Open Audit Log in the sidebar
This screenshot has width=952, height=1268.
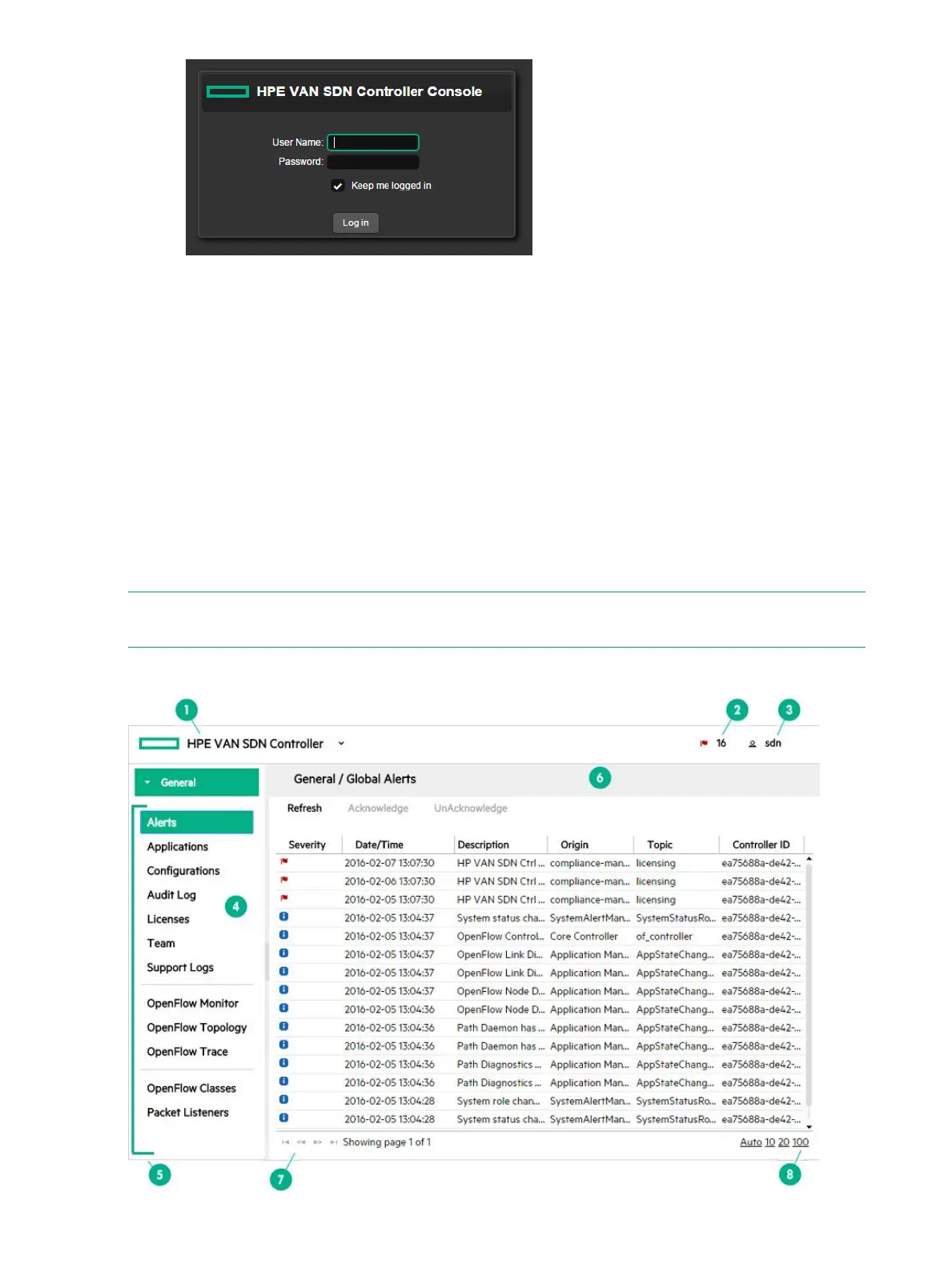click(171, 895)
